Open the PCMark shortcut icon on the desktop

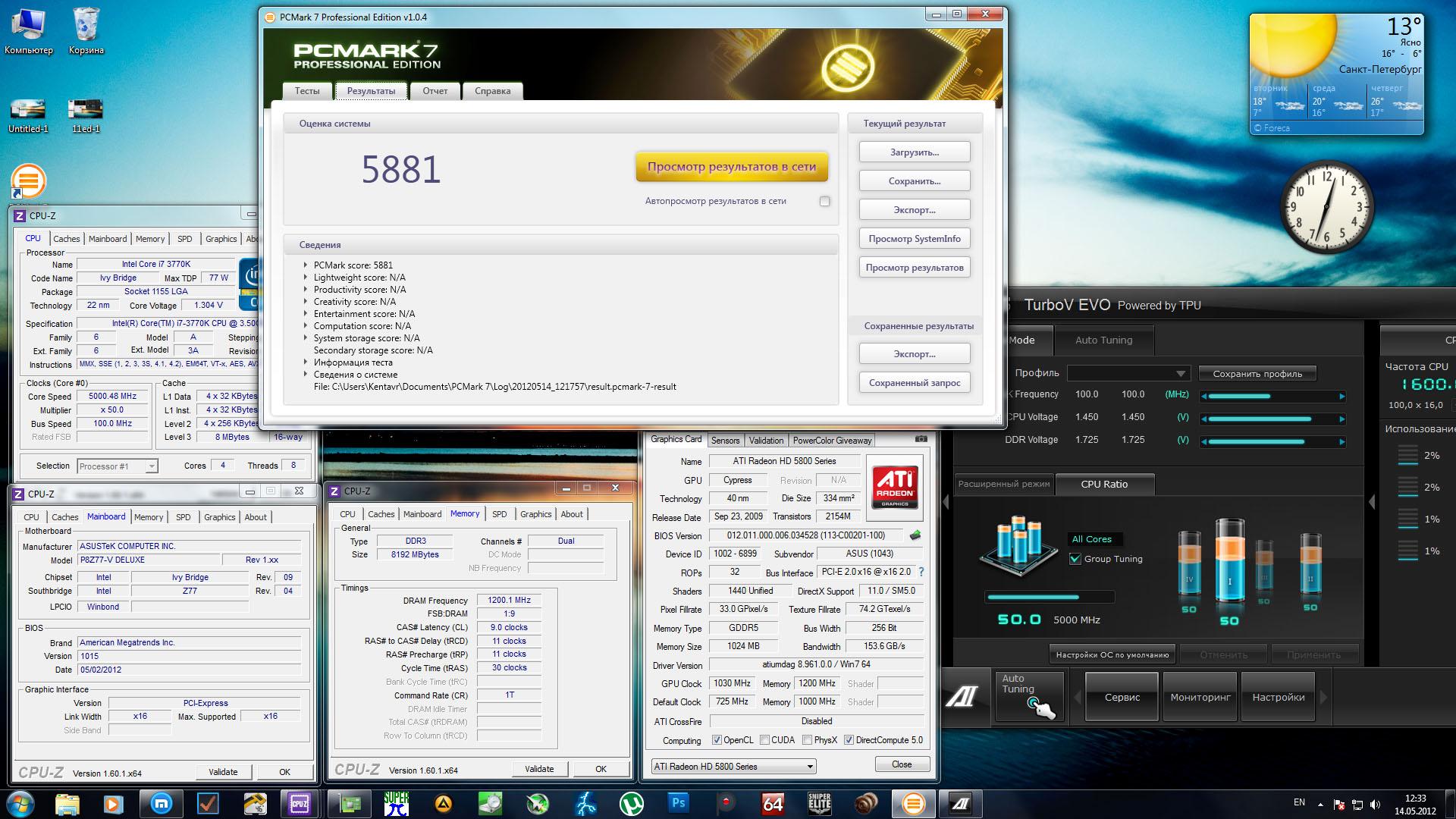click(x=28, y=182)
